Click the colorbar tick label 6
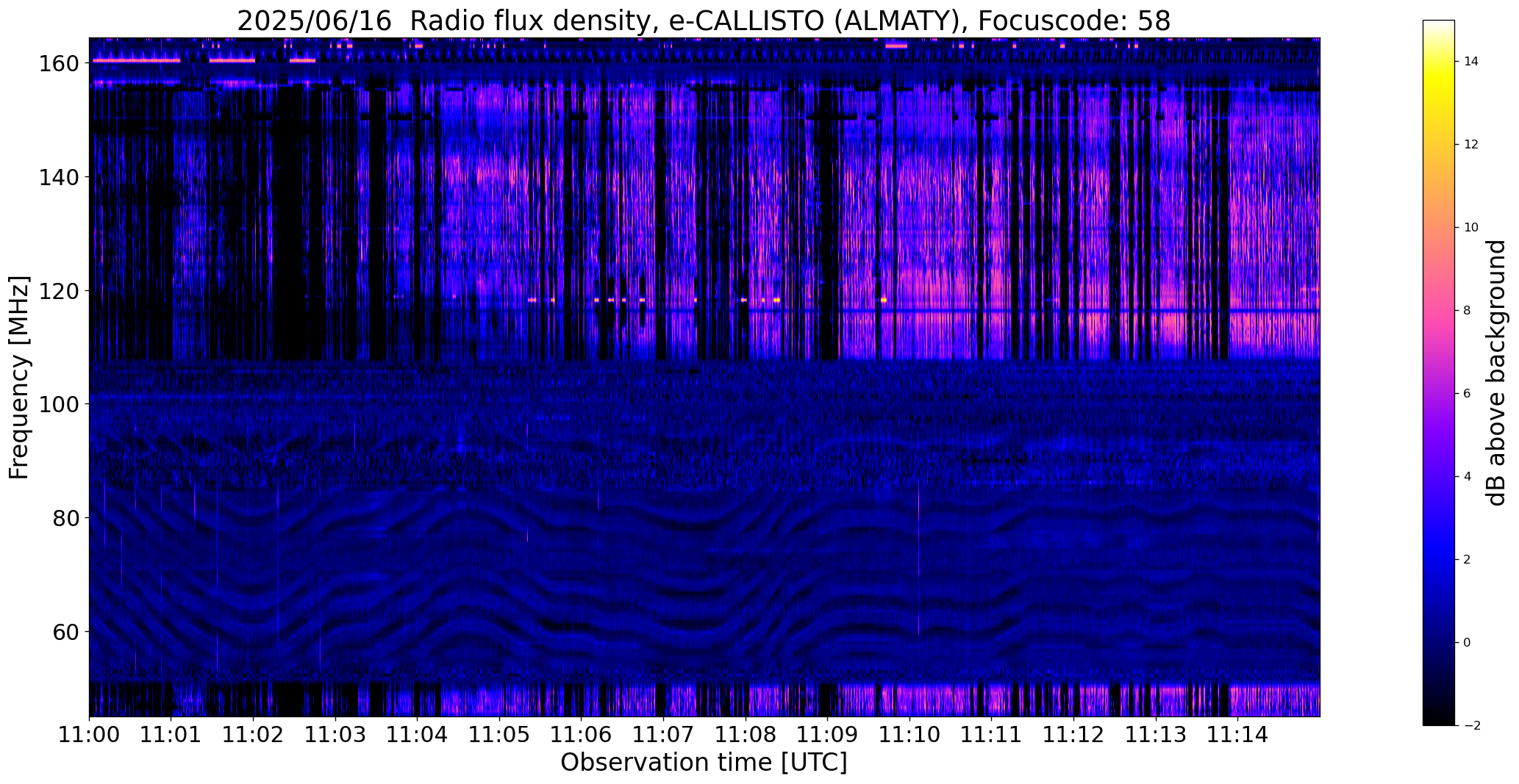The width and height of the screenshot is (1519, 784). pyautogui.click(x=1468, y=394)
